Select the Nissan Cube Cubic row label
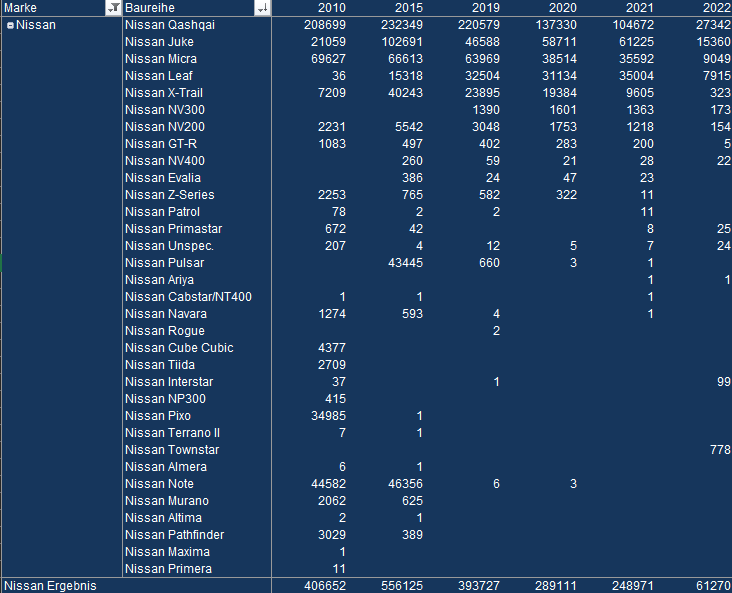The width and height of the screenshot is (732, 593). (179, 348)
